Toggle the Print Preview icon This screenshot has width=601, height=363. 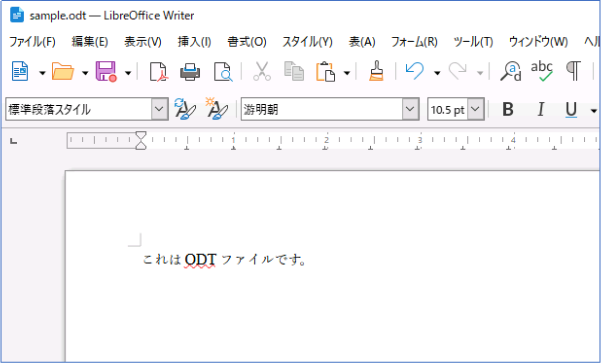(x=223, y=71)
